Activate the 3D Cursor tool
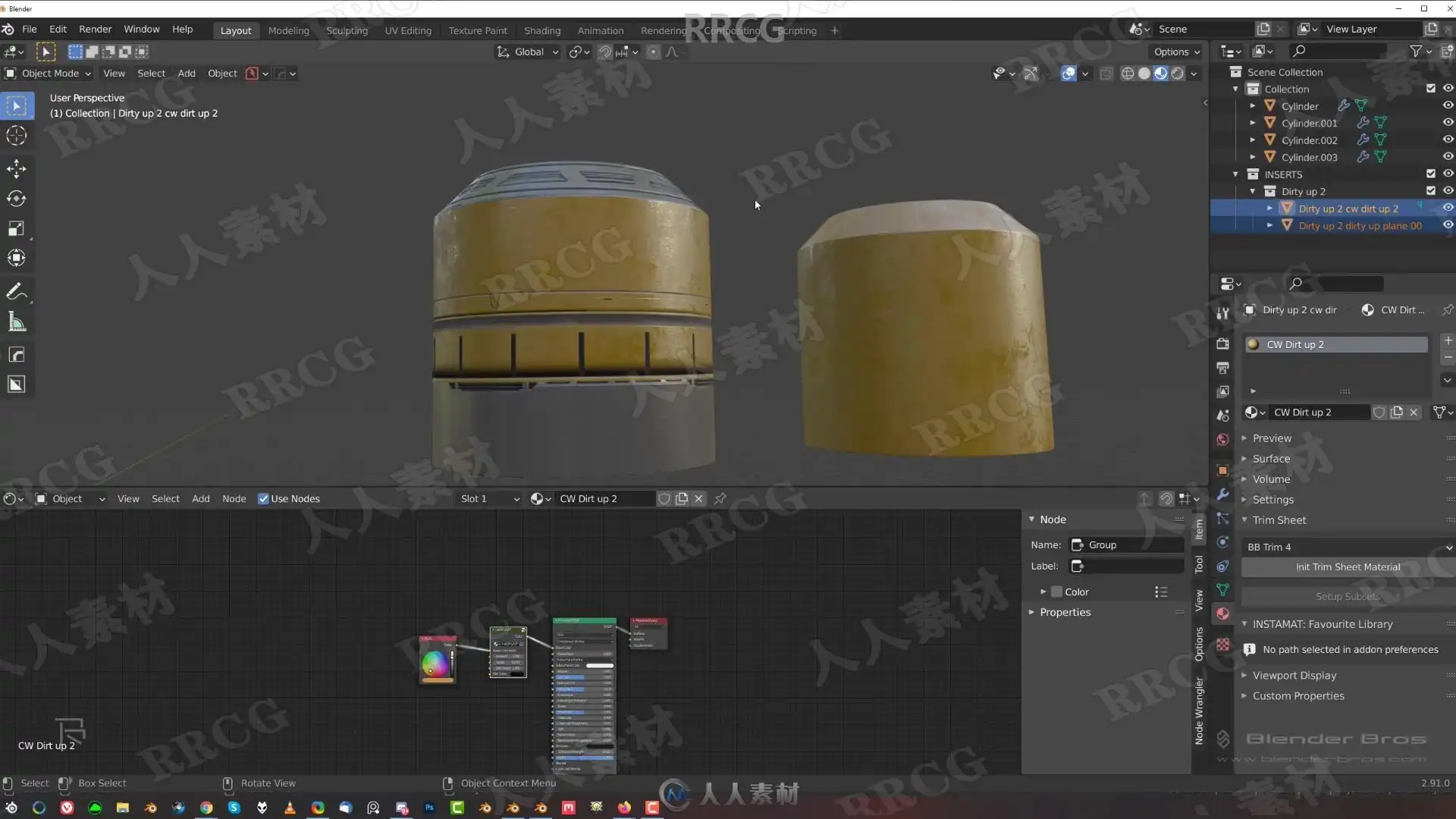Screen dimensions: 1456x819 pyautogui.click(x=16, y=136)
